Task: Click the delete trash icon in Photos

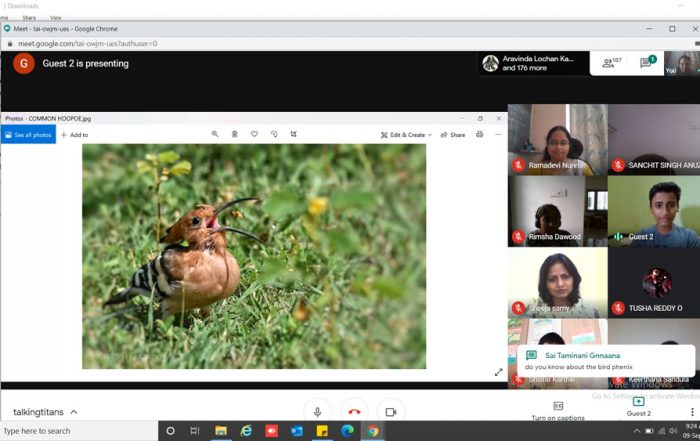Action: pyautogui.click(x=235, y=134)
